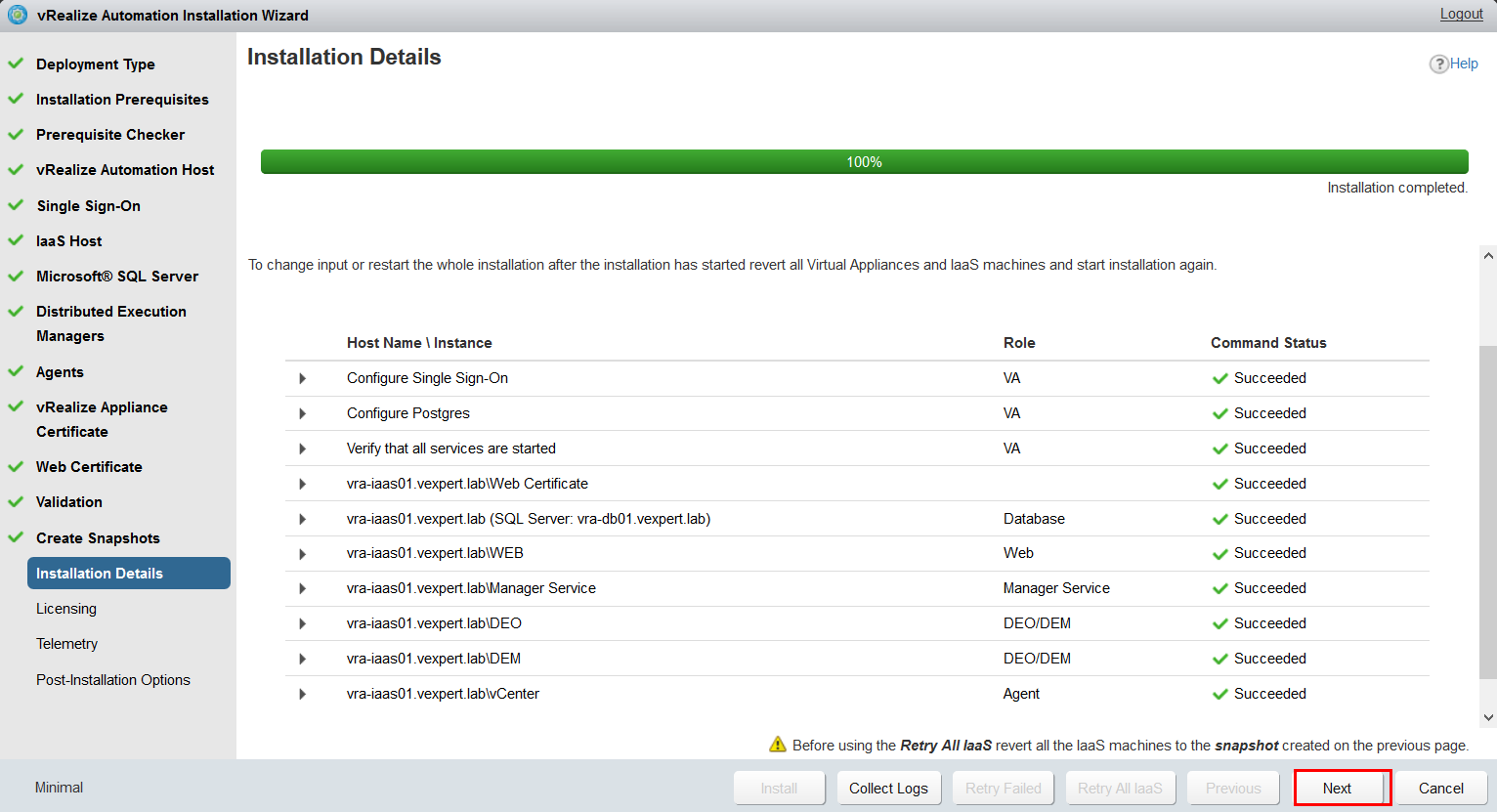Expand the vra-iaas01.vexpert.lab\vCenter row
Screen dimensions: 1497x812
[303, 695]
